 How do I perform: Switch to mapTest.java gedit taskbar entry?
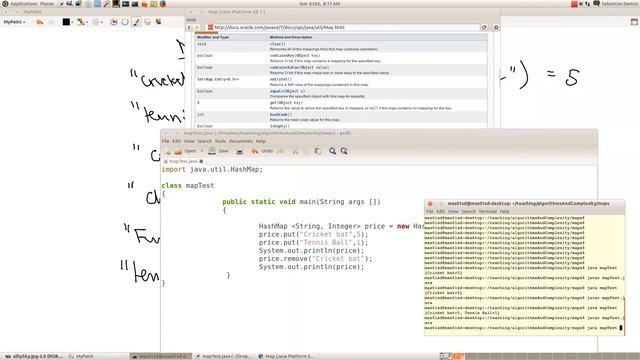[x=224, y=356]
